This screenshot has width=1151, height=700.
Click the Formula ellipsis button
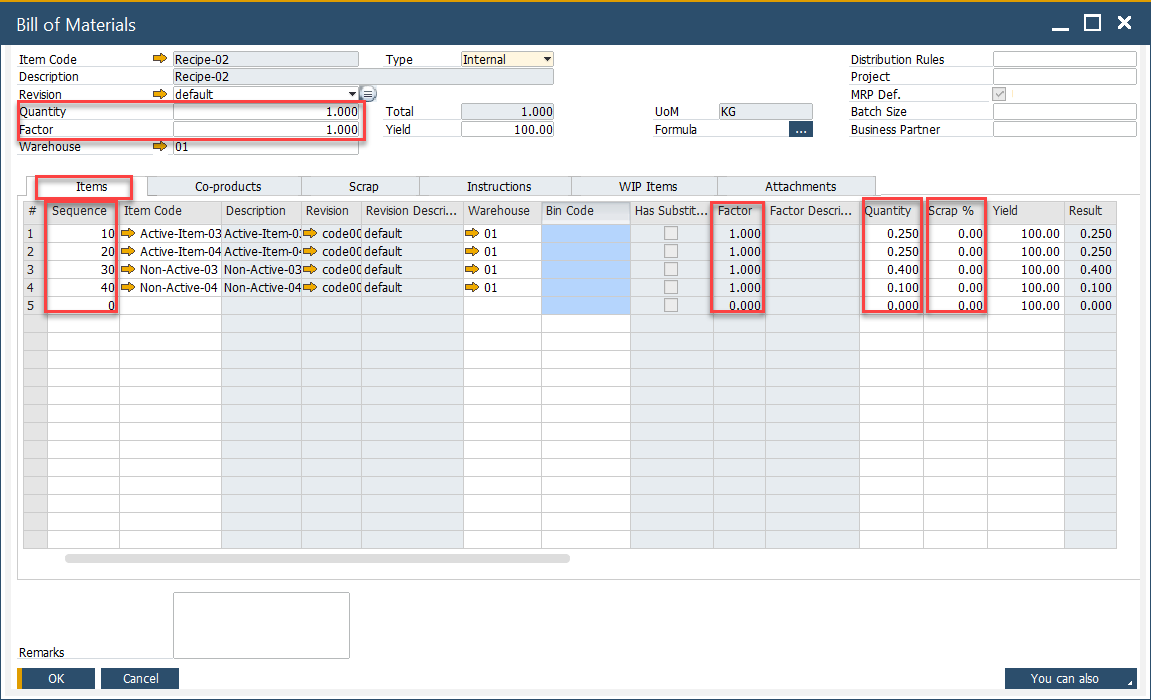click(x=800, y=129)
